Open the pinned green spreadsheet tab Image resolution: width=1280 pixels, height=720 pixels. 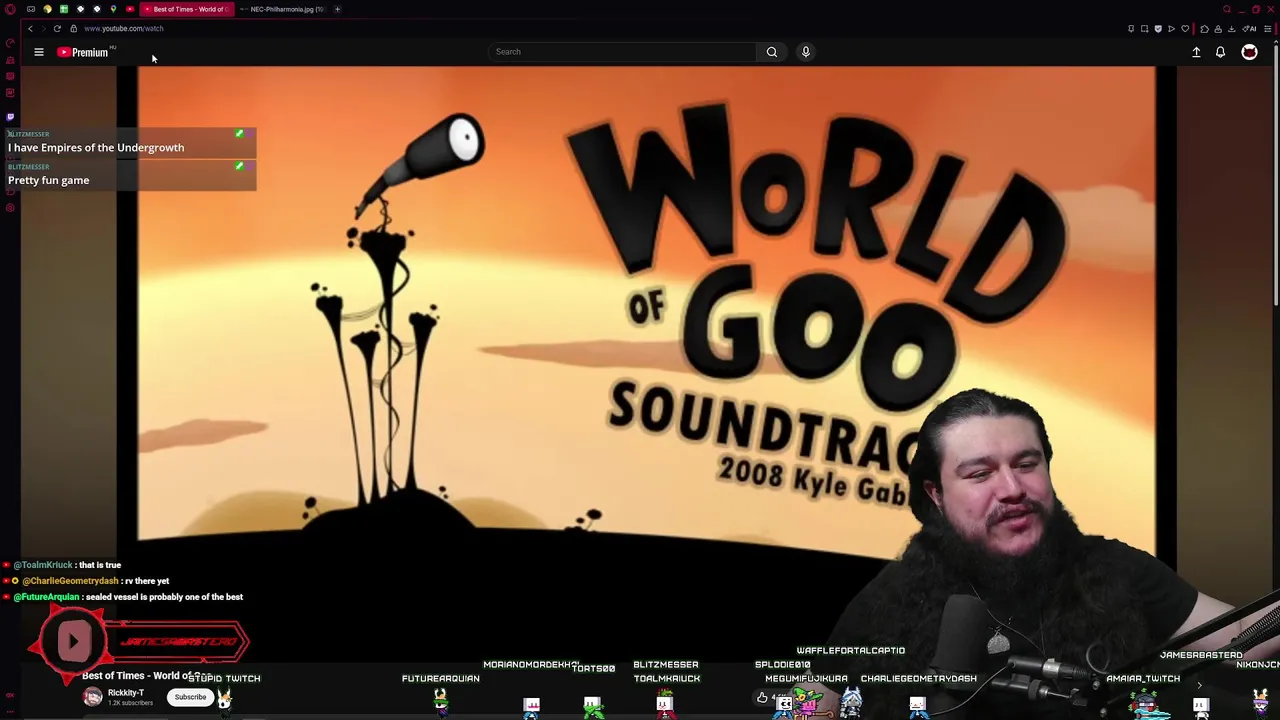click(64, 9)
